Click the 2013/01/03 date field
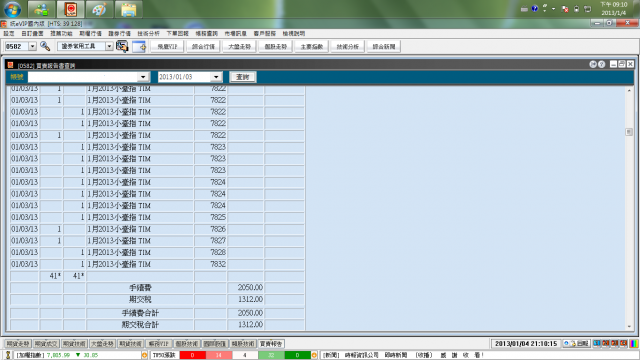The width and height of the screenshot is (640, 360). (x=184, y=77)
